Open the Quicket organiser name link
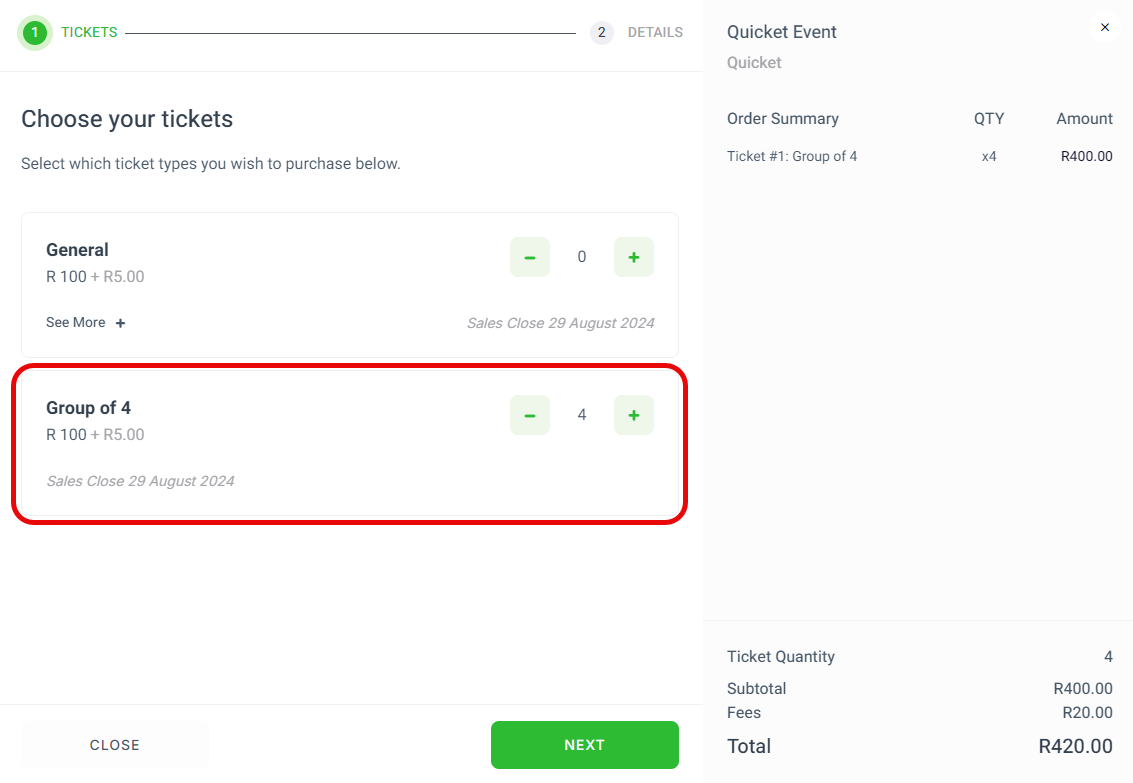 (754, 63)
